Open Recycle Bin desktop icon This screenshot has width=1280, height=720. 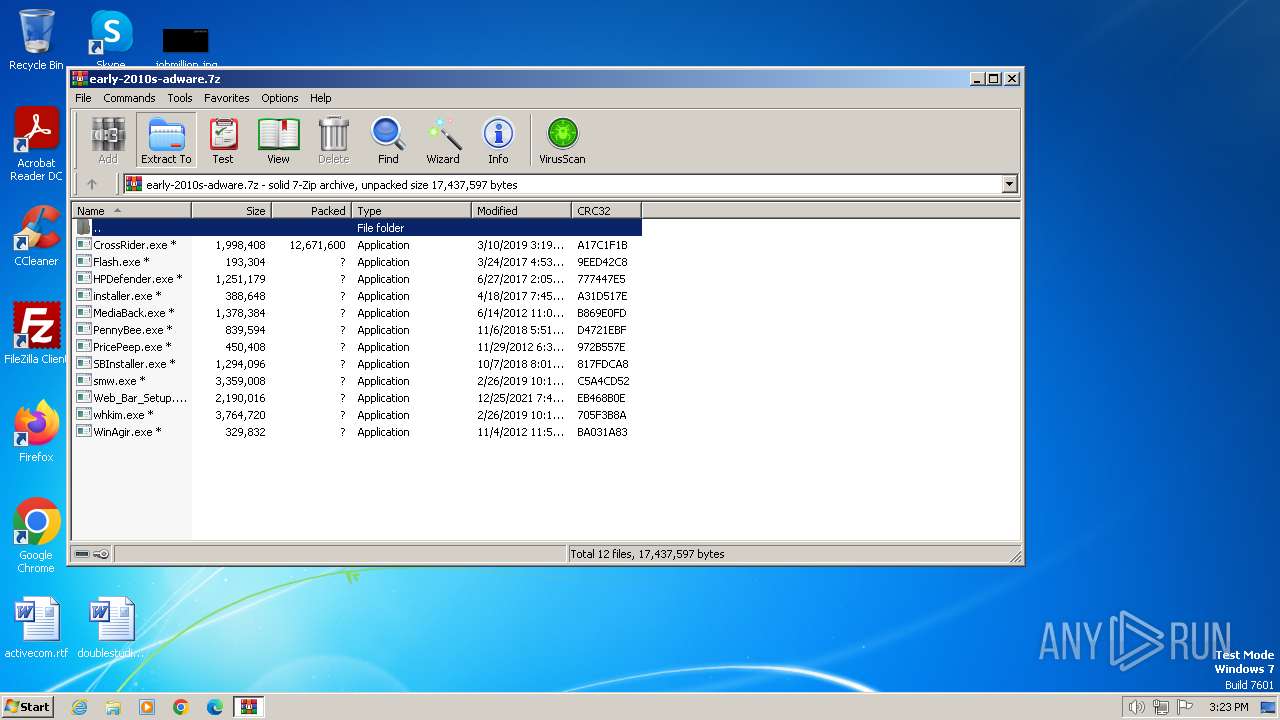tap(36, 40)
